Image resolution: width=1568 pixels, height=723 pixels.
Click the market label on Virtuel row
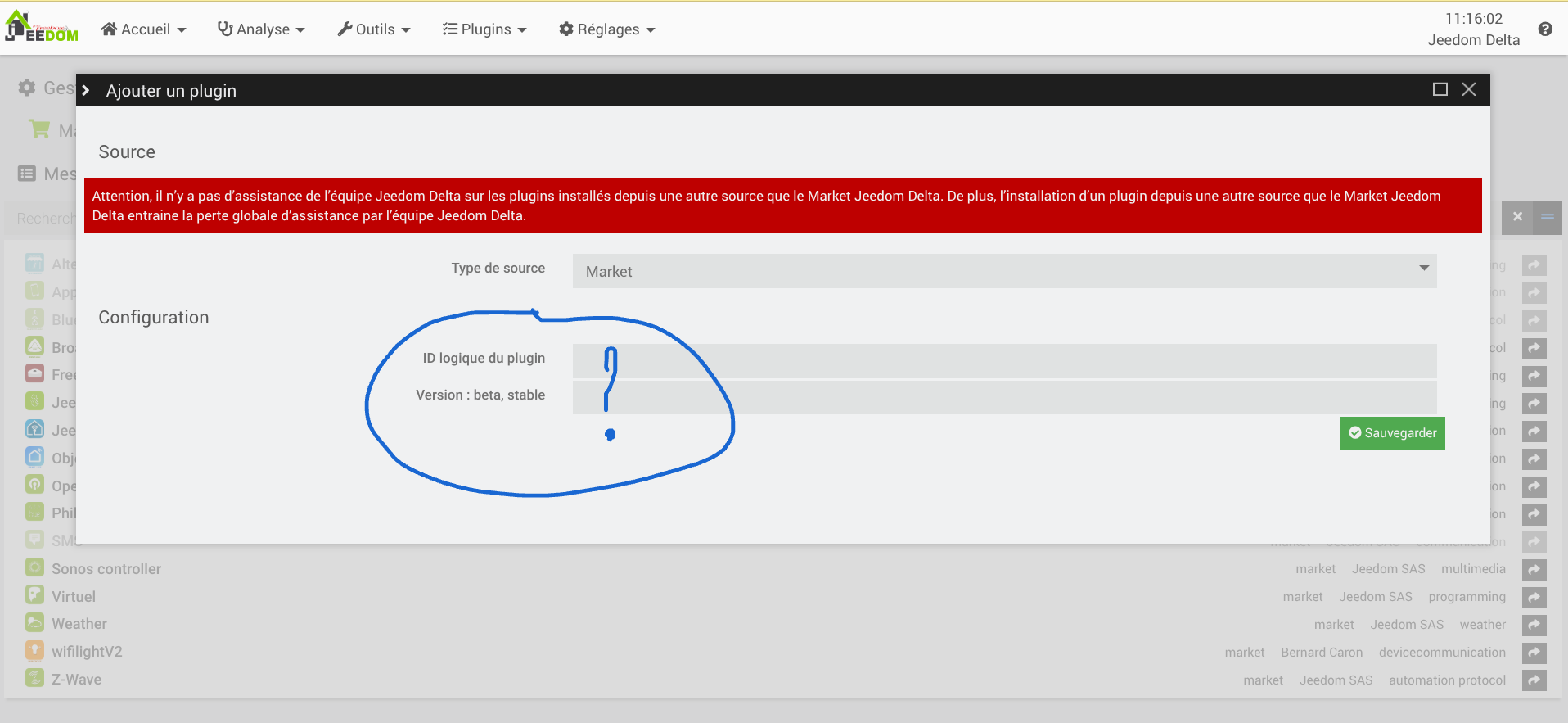(x=1303, y=597)
